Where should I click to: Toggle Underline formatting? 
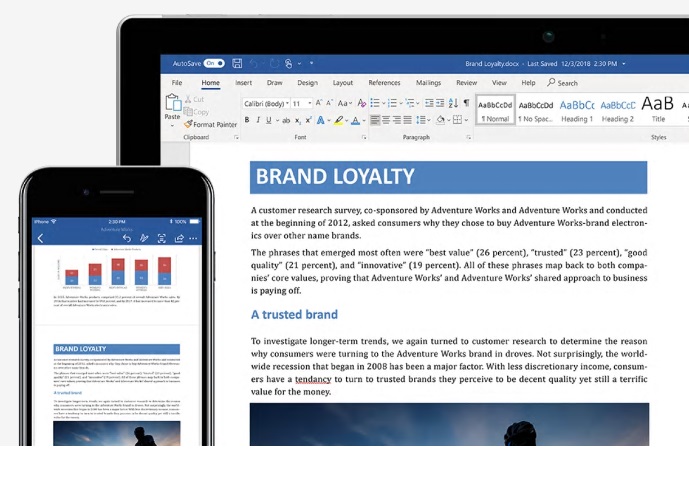pos(268,120)
